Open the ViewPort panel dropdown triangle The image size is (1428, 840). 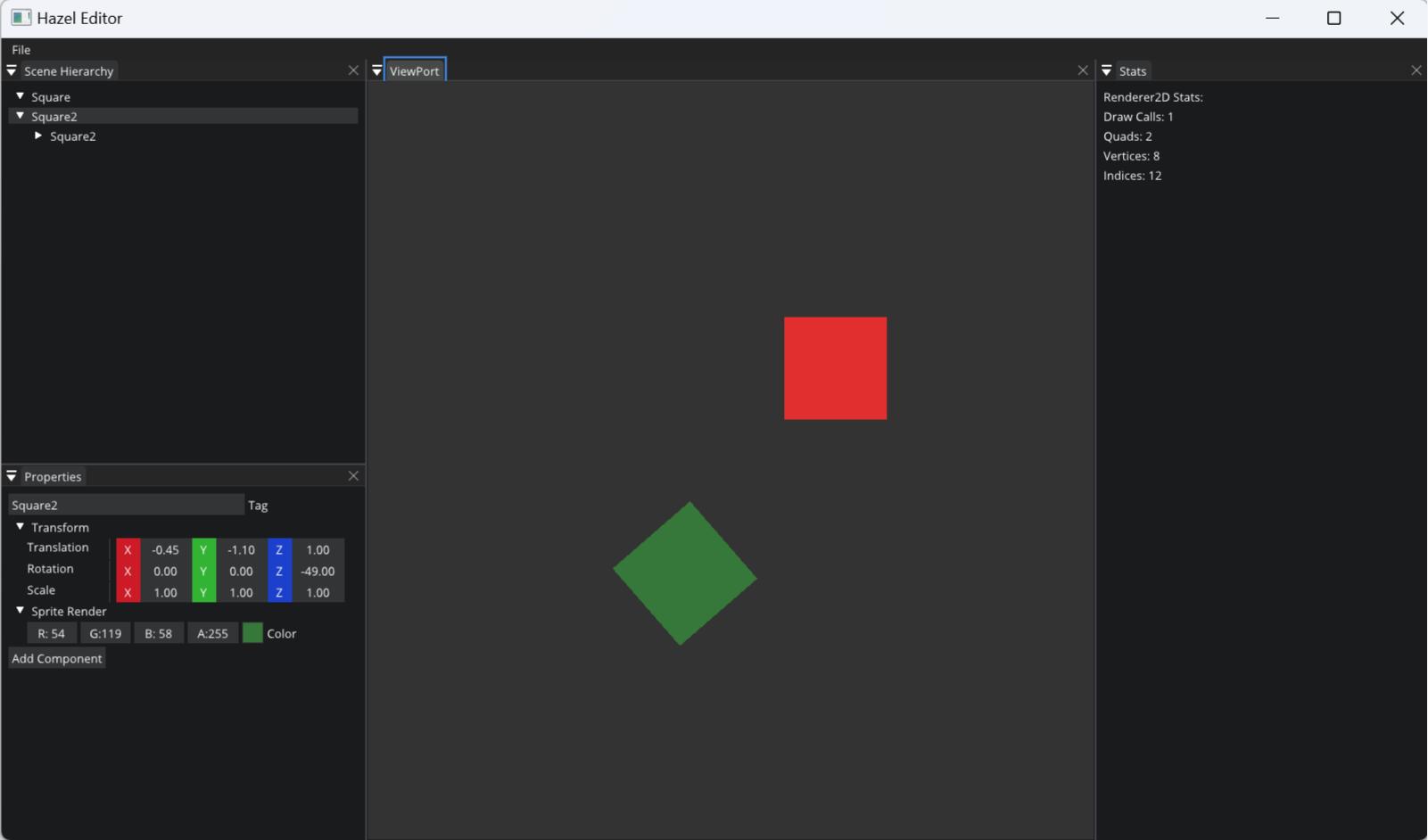click(377, 70)
